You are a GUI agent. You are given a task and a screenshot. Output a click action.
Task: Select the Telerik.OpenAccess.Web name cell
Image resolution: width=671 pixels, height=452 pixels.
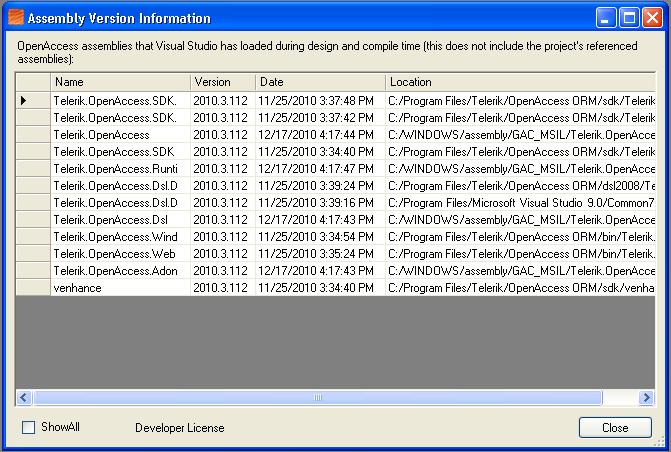[120, 254]
